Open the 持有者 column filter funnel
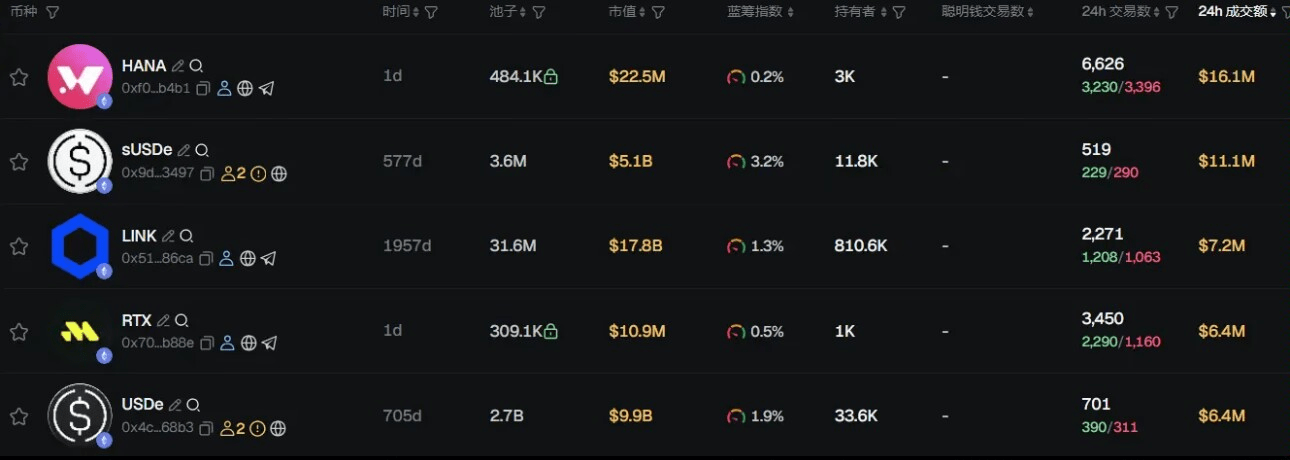 click(x=899, y=12)
